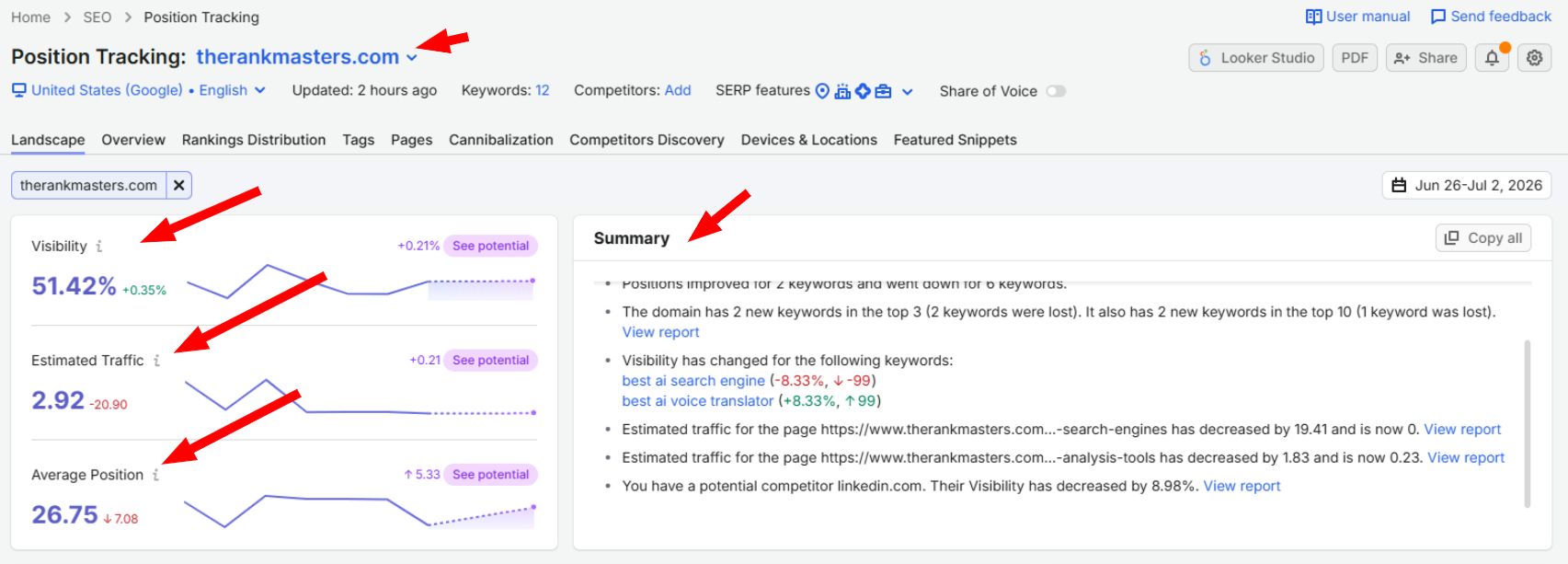Expand the SERP features dropdown chevron

tap(907, 91)
